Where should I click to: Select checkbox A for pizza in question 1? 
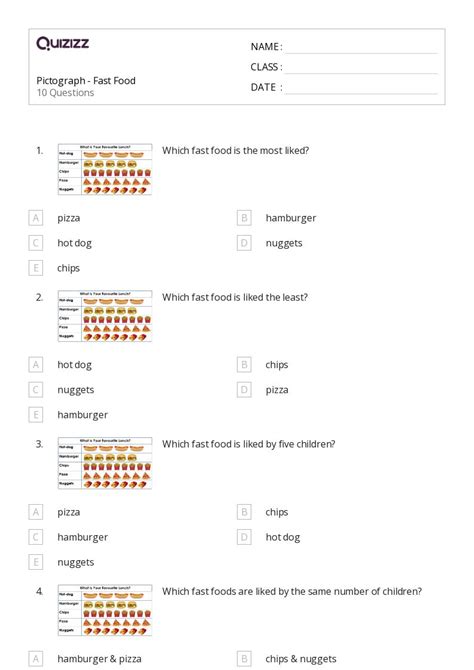[x=36, y=218]
